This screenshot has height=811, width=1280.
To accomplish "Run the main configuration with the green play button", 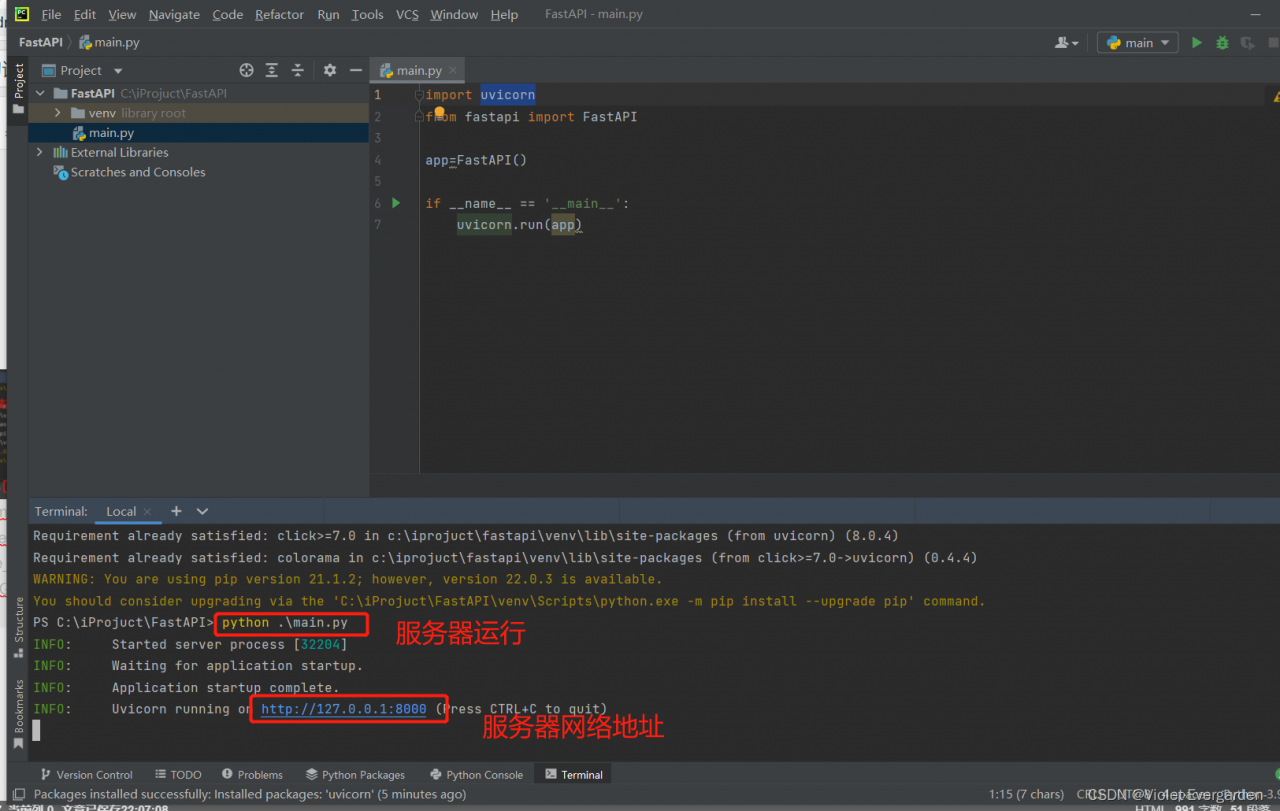I will coord(1196,43).
